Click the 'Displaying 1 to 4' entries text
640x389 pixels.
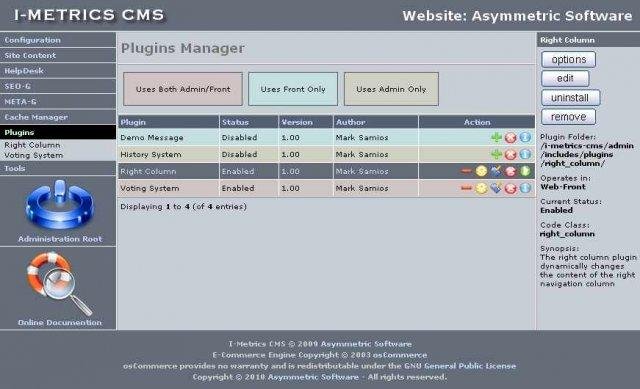184,207
